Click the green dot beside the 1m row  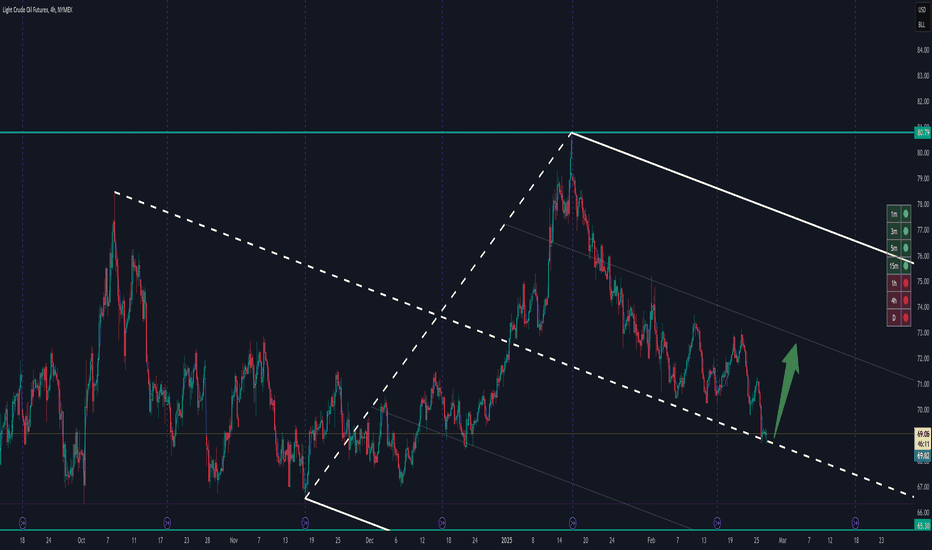906,213
